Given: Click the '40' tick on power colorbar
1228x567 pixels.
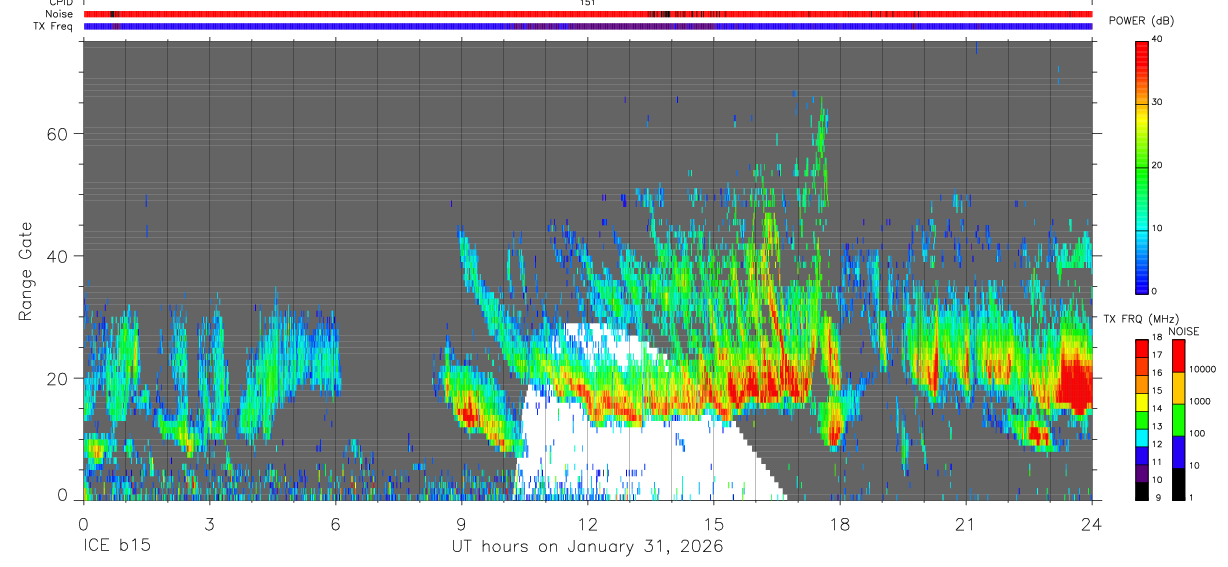Looking at the screenshot, I should [x=1157, y=40].
